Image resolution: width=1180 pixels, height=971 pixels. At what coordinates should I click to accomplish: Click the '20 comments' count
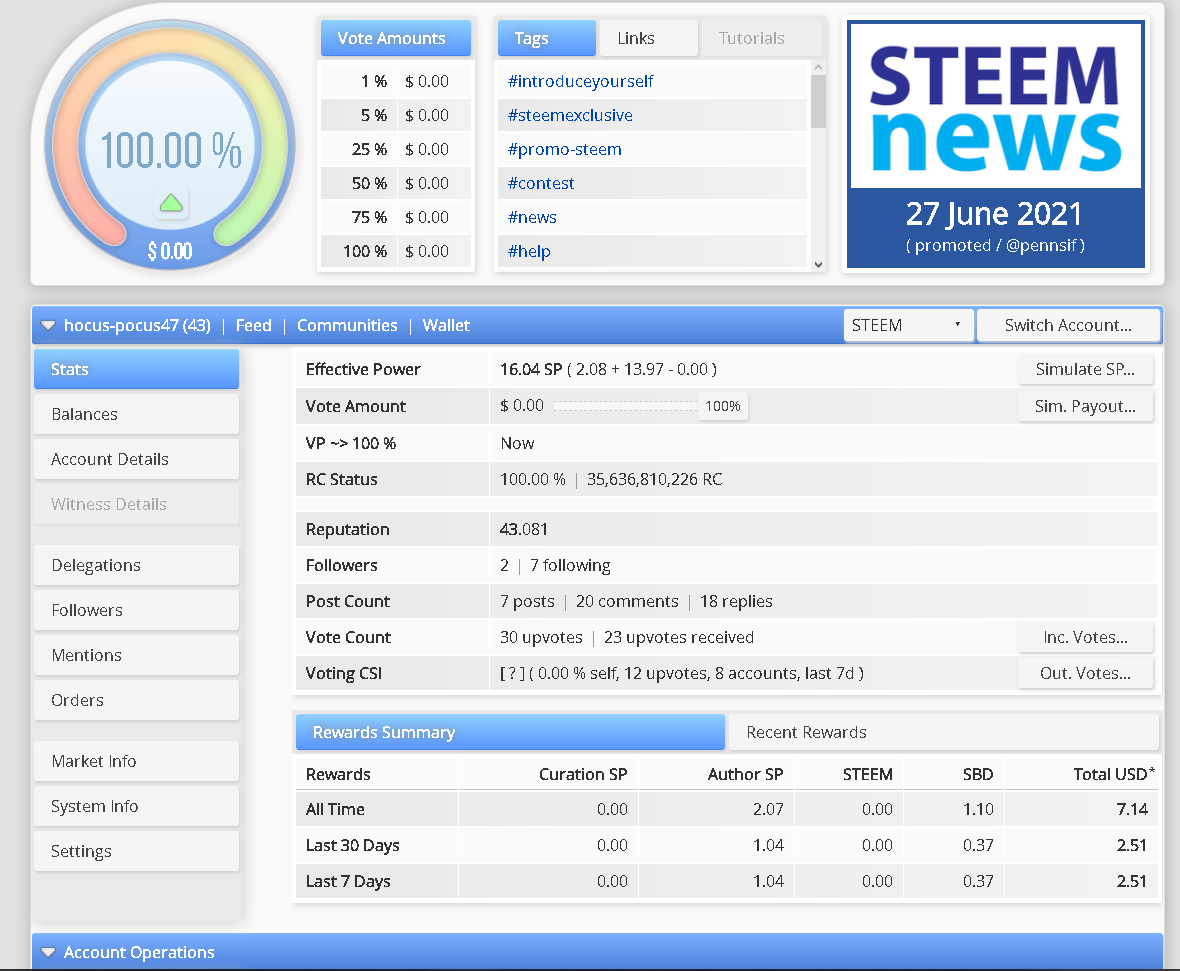(x=627, y=601)
